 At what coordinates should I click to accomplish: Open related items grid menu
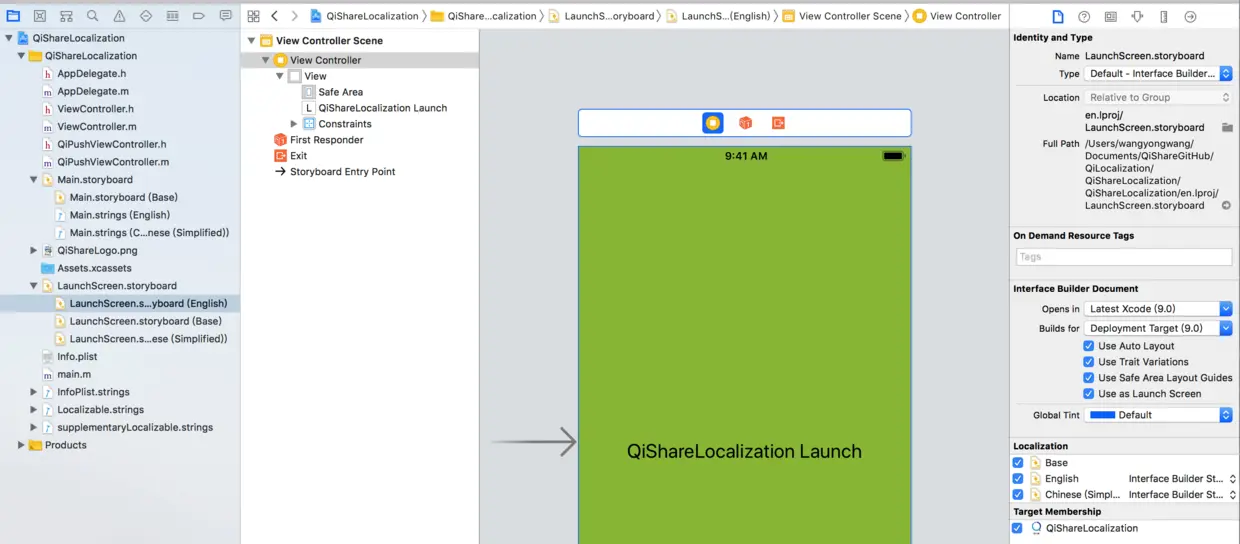253,16
